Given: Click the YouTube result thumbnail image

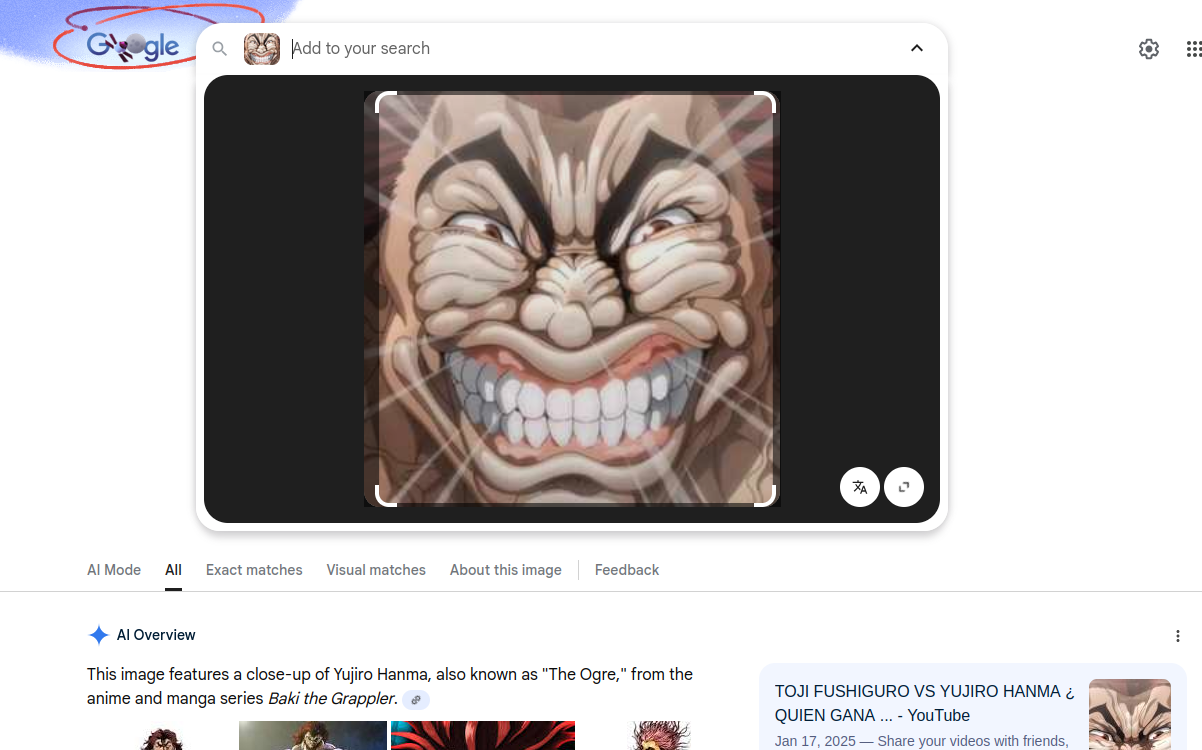Looking at the screenshot, I should [x=1130, y=714].
